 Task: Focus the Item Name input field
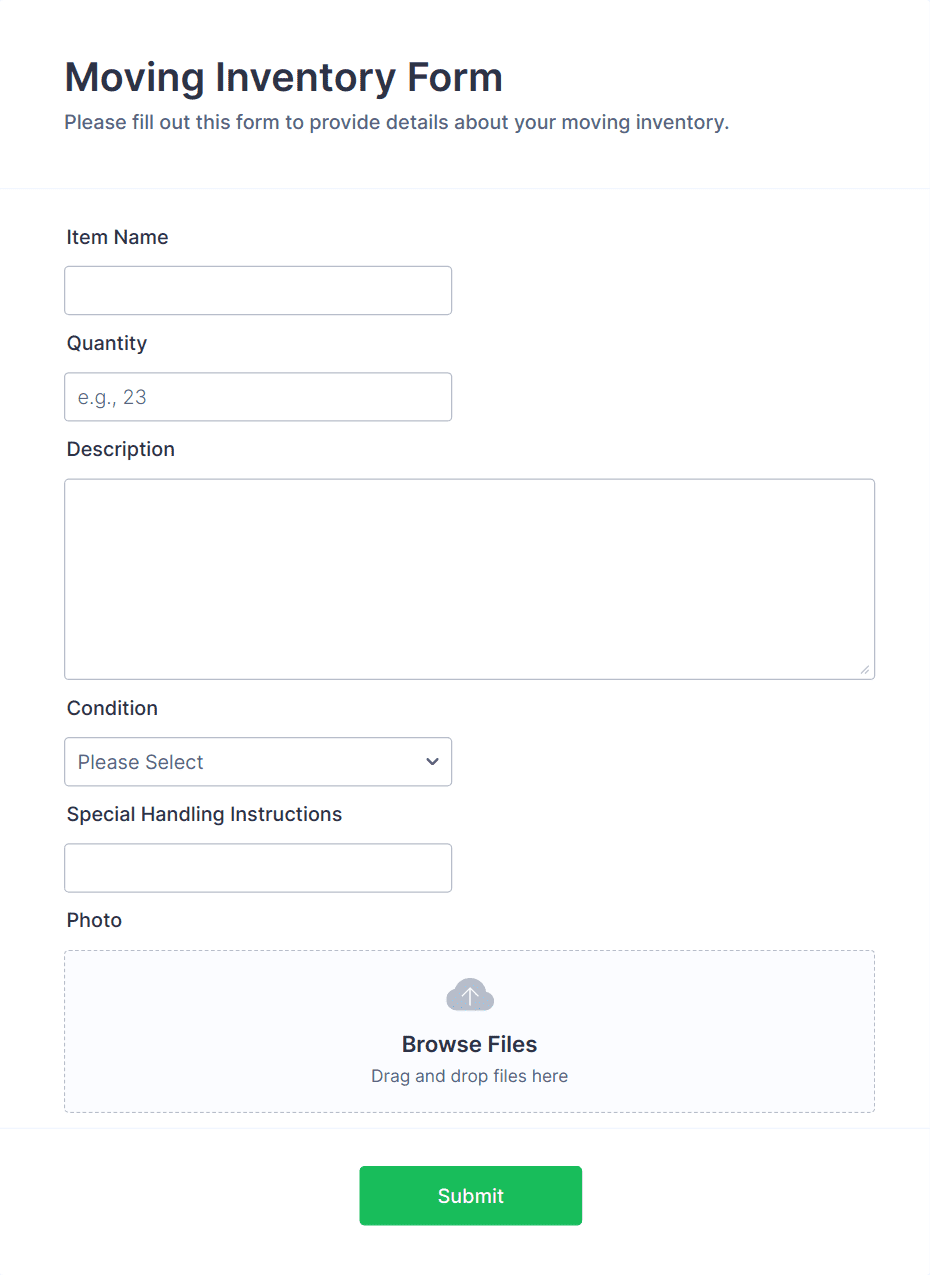pos(258,290)
